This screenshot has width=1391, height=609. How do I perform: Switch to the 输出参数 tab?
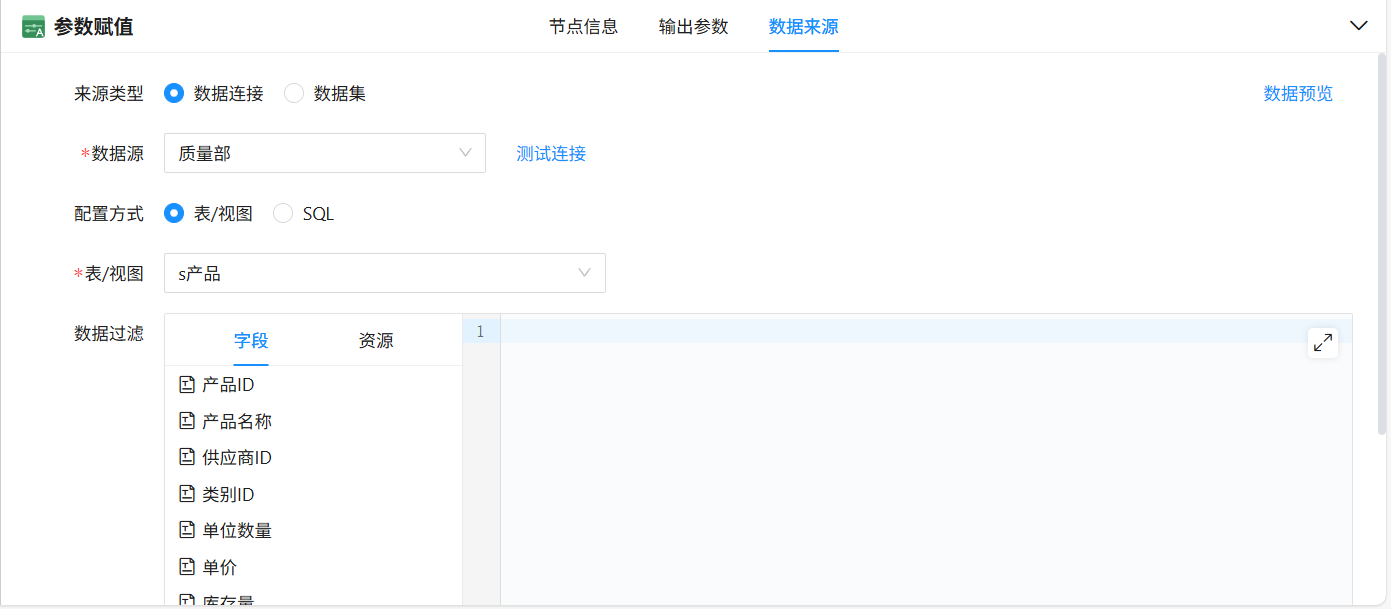pos(693,27)
